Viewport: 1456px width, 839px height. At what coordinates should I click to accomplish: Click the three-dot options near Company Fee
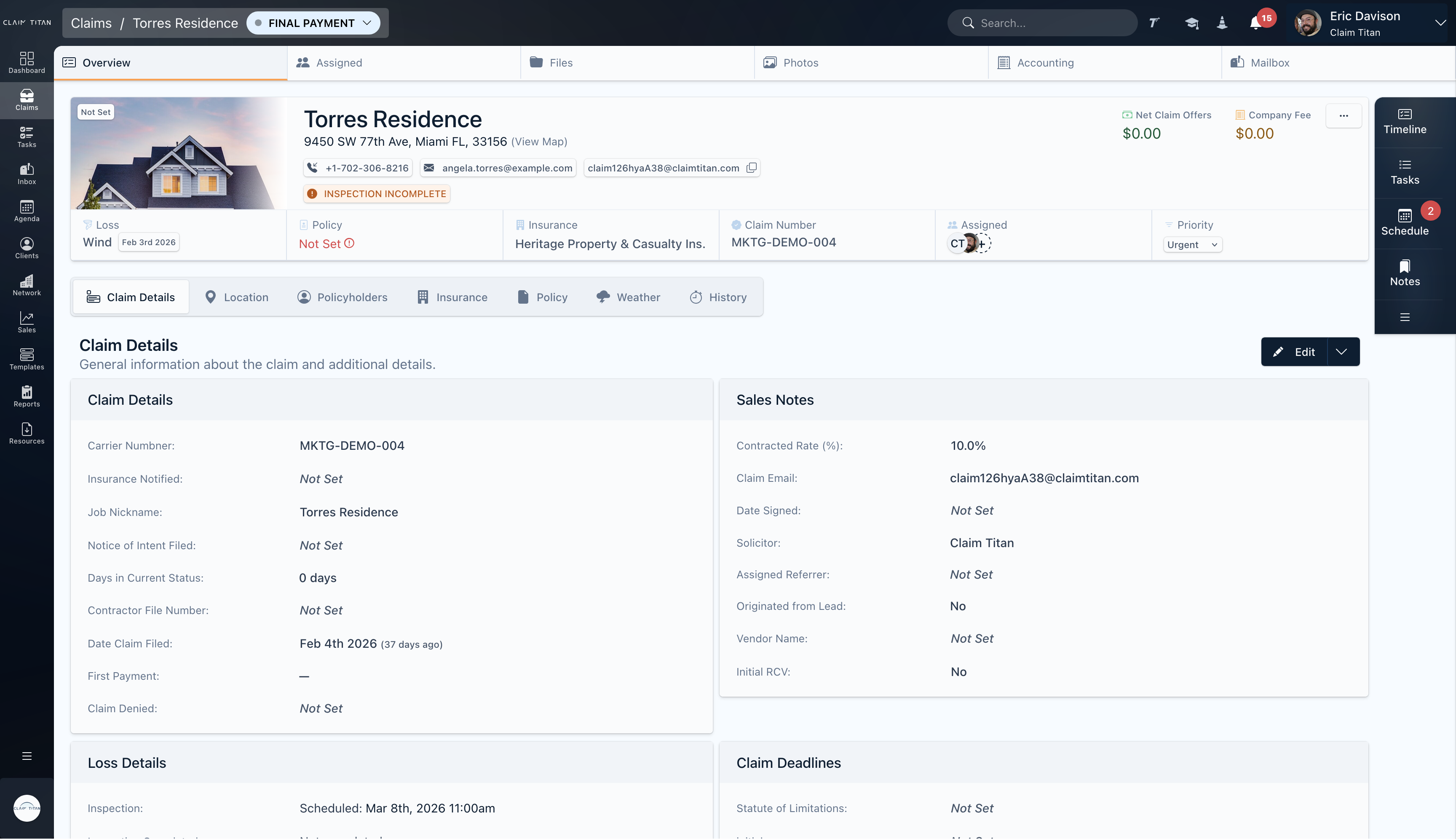[x=1344, y=115]
